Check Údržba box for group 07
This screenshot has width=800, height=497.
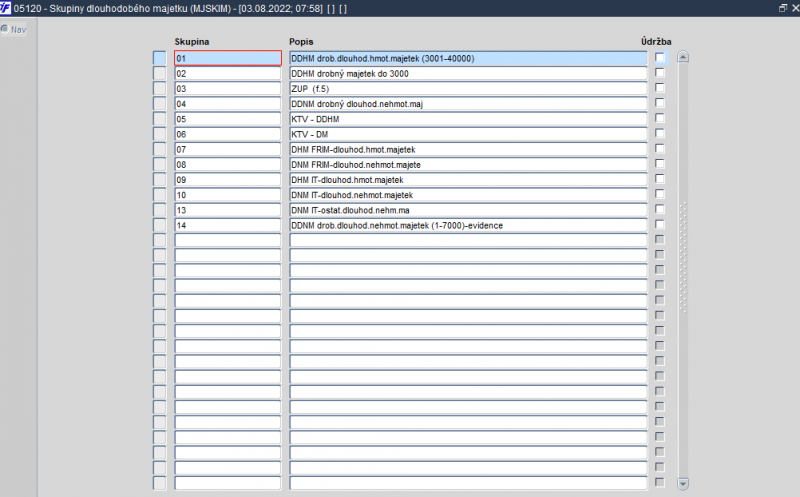pyautogui.click(x=660, y=148)
